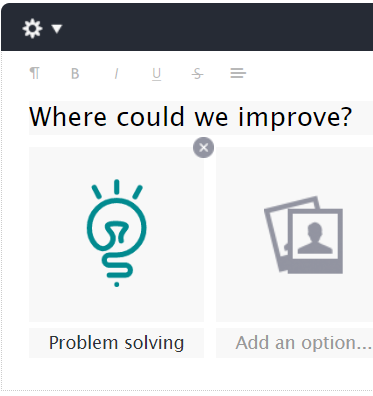Open the text alignment options

click(x=238, y=73)
